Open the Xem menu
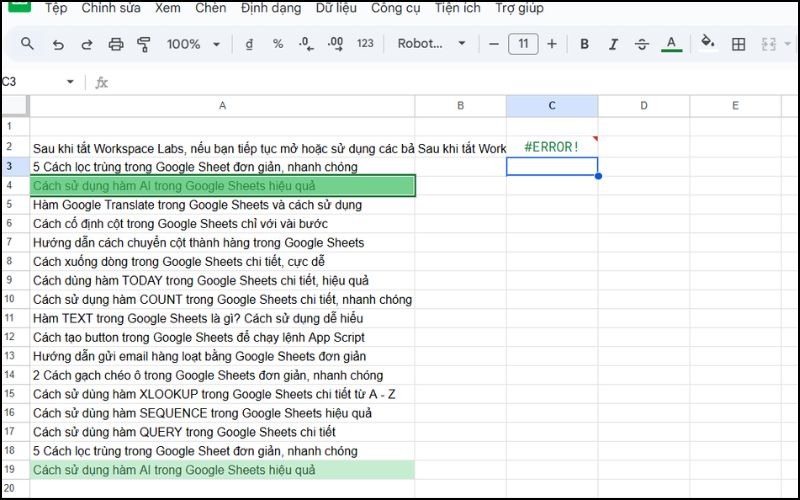This screenshot has height=500, width=800. coord(167,8)
